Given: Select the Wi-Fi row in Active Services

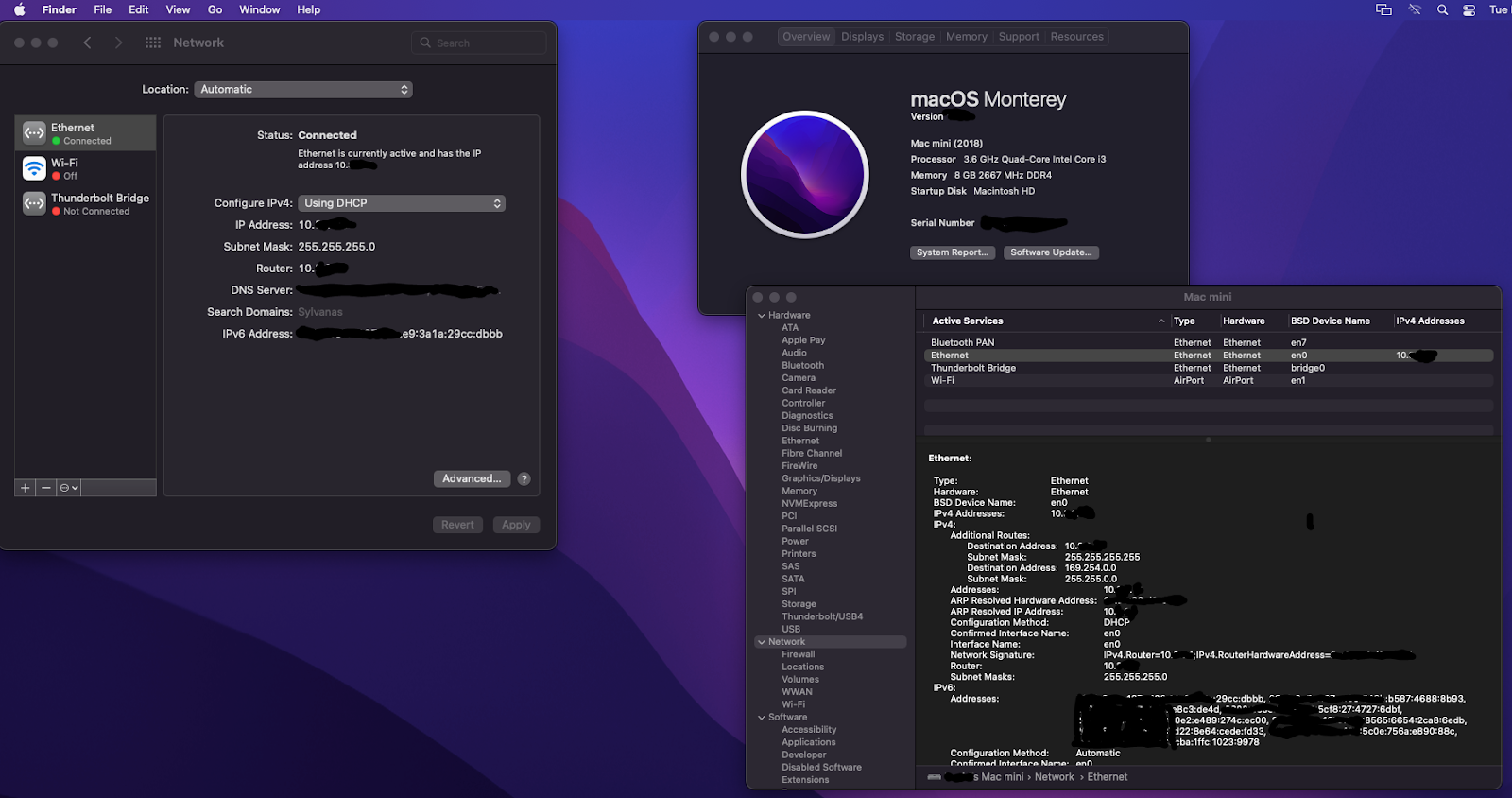Looking at the screenshot, I should [1208, 380].
